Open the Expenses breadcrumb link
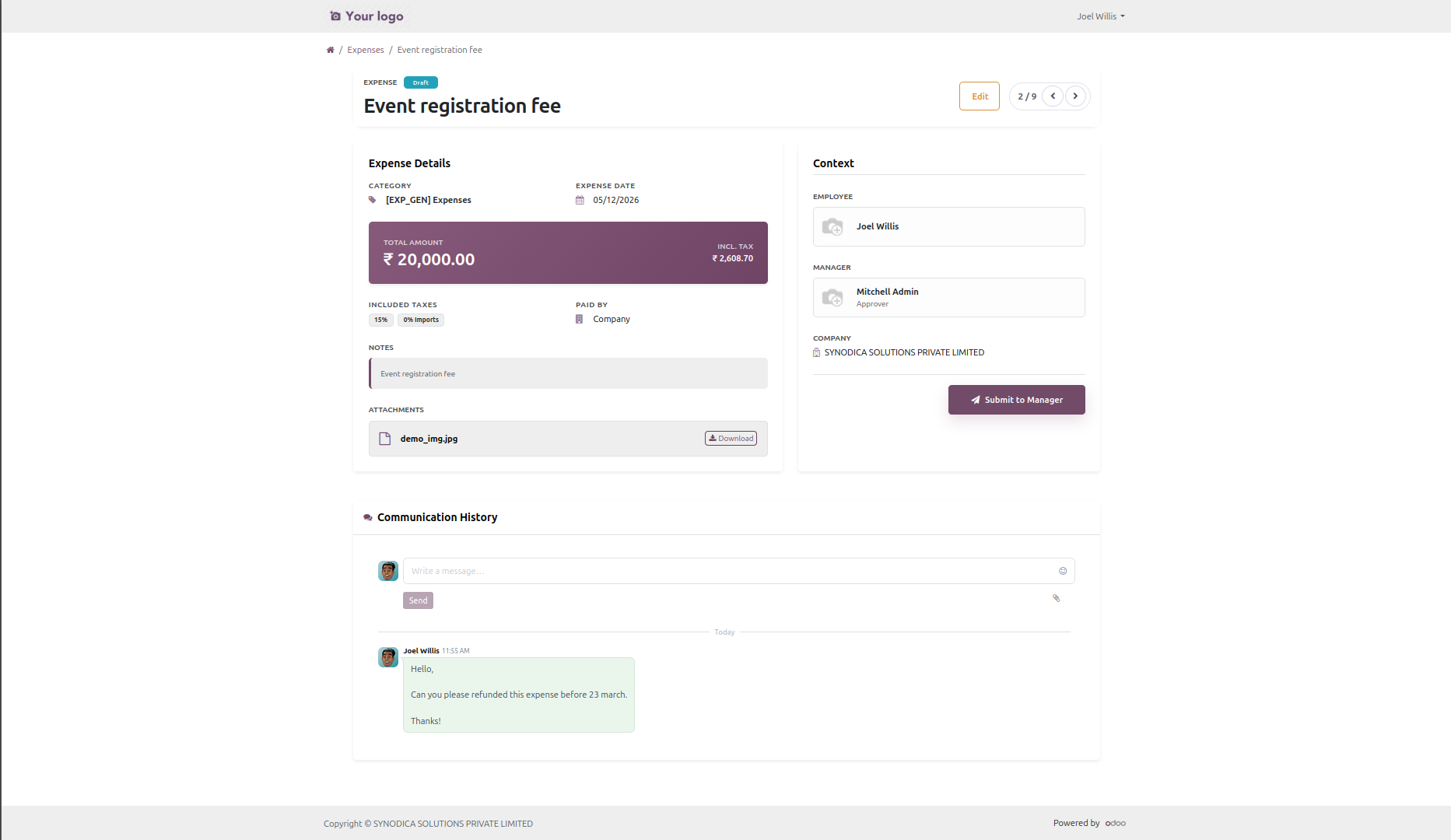Screen dimensions: 1451x840 click(x=366, y=50)
